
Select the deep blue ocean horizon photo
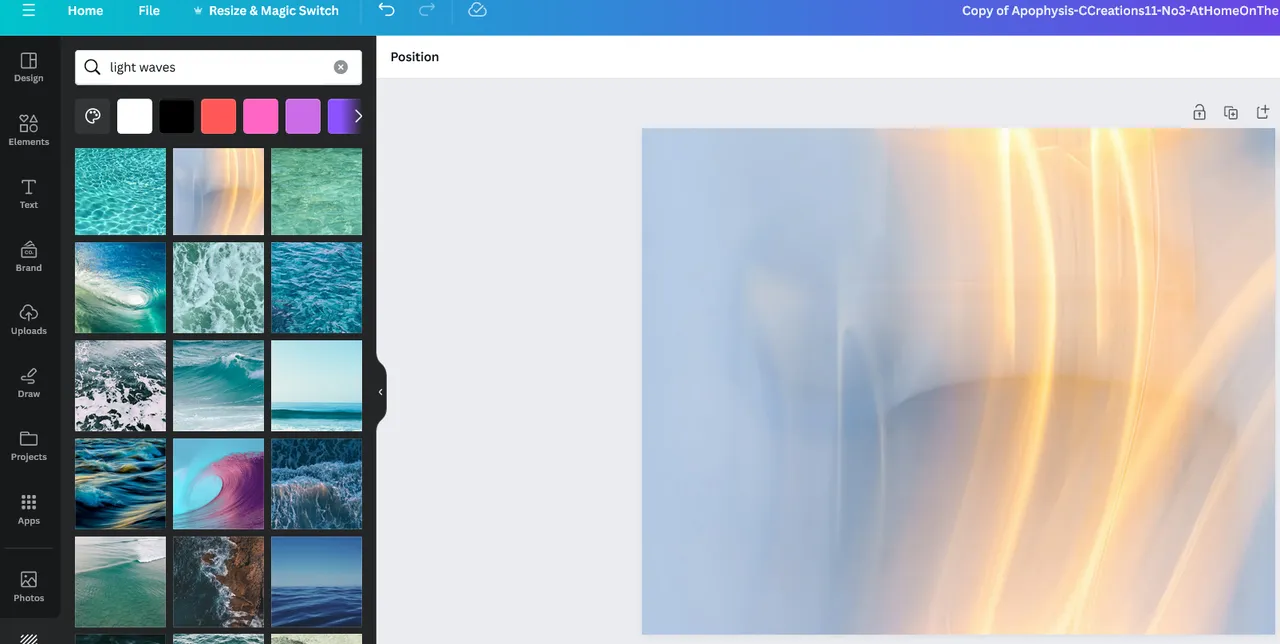pyautogui.click(x=317, y=582)
